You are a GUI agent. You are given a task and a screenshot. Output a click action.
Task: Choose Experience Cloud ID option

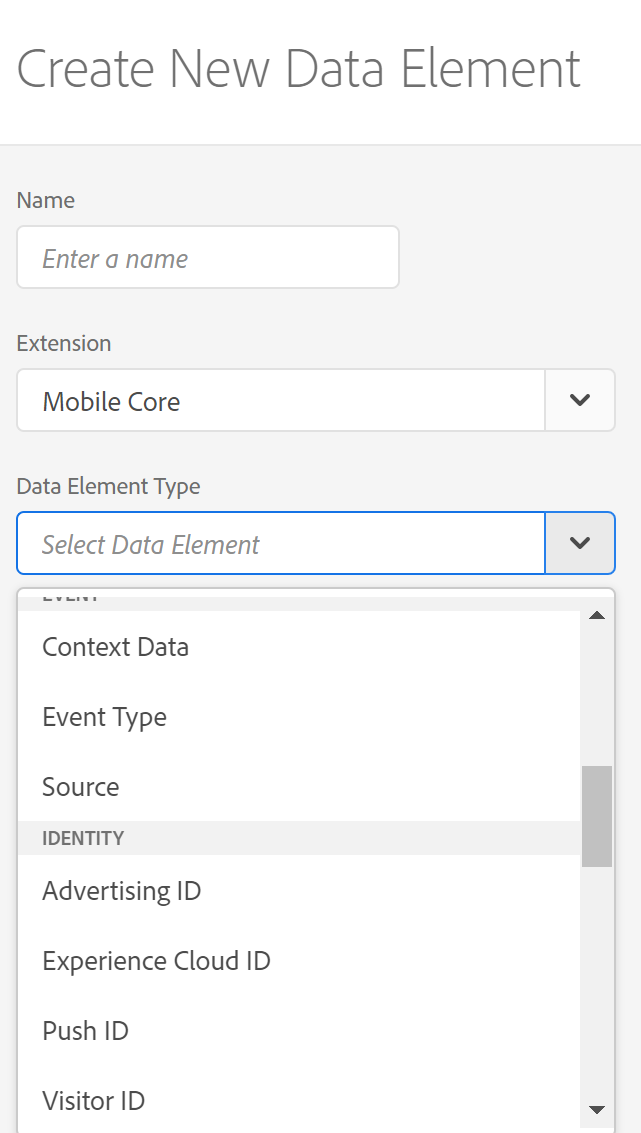[156, 960]
